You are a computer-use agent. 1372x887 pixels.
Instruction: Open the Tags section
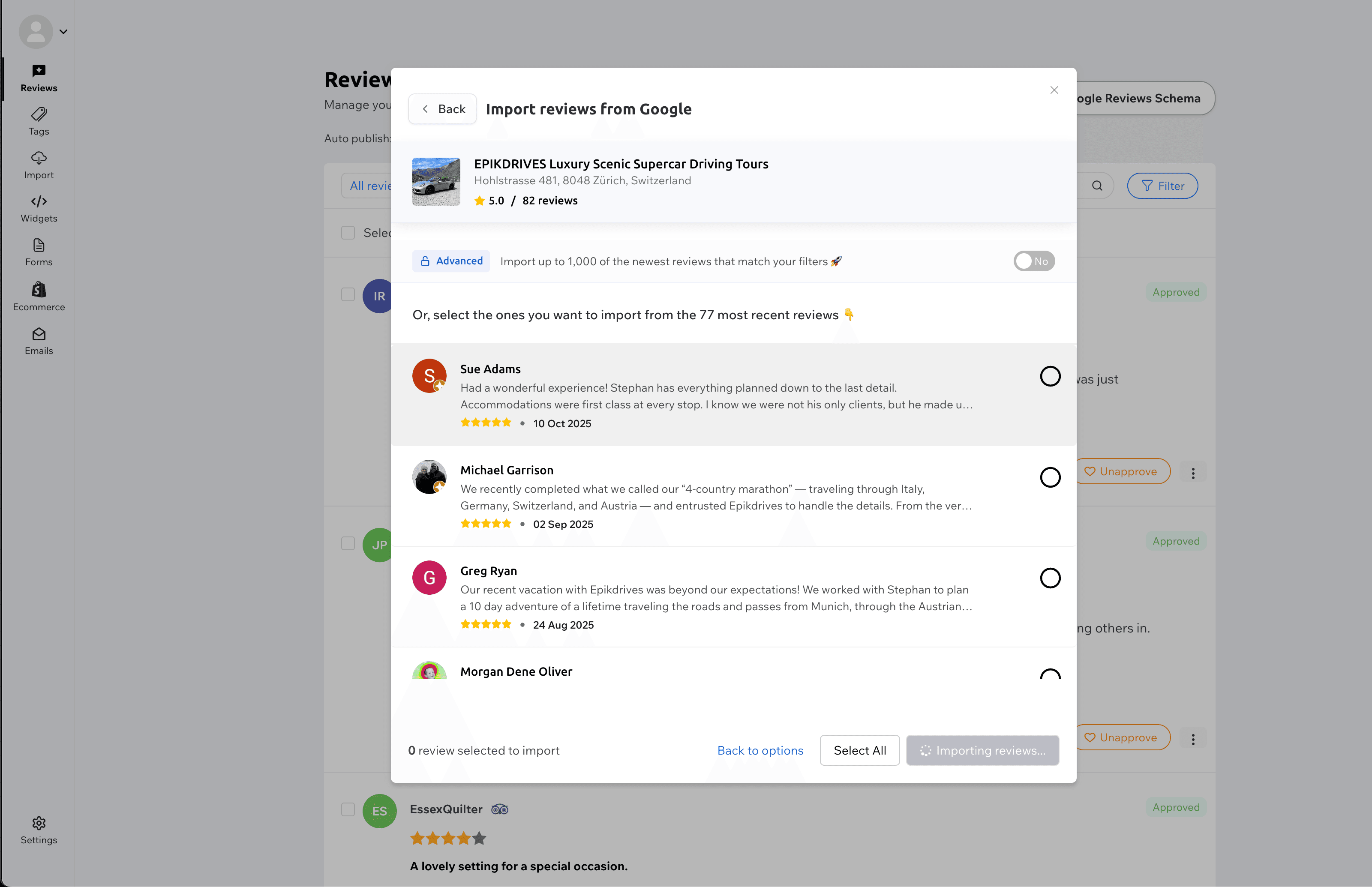click(x=38, y=122)
